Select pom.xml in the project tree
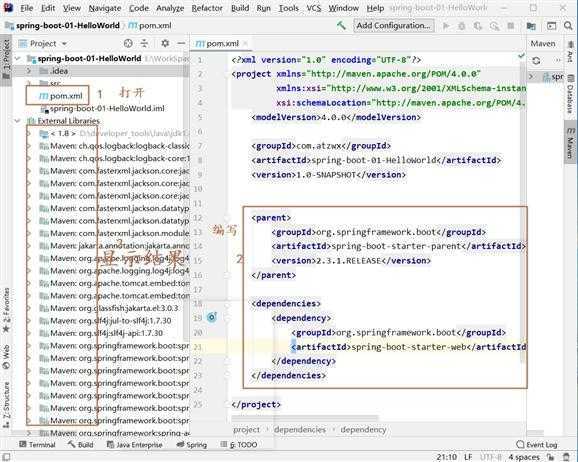This screenshot has height=462, width=578. pos(61,96)
